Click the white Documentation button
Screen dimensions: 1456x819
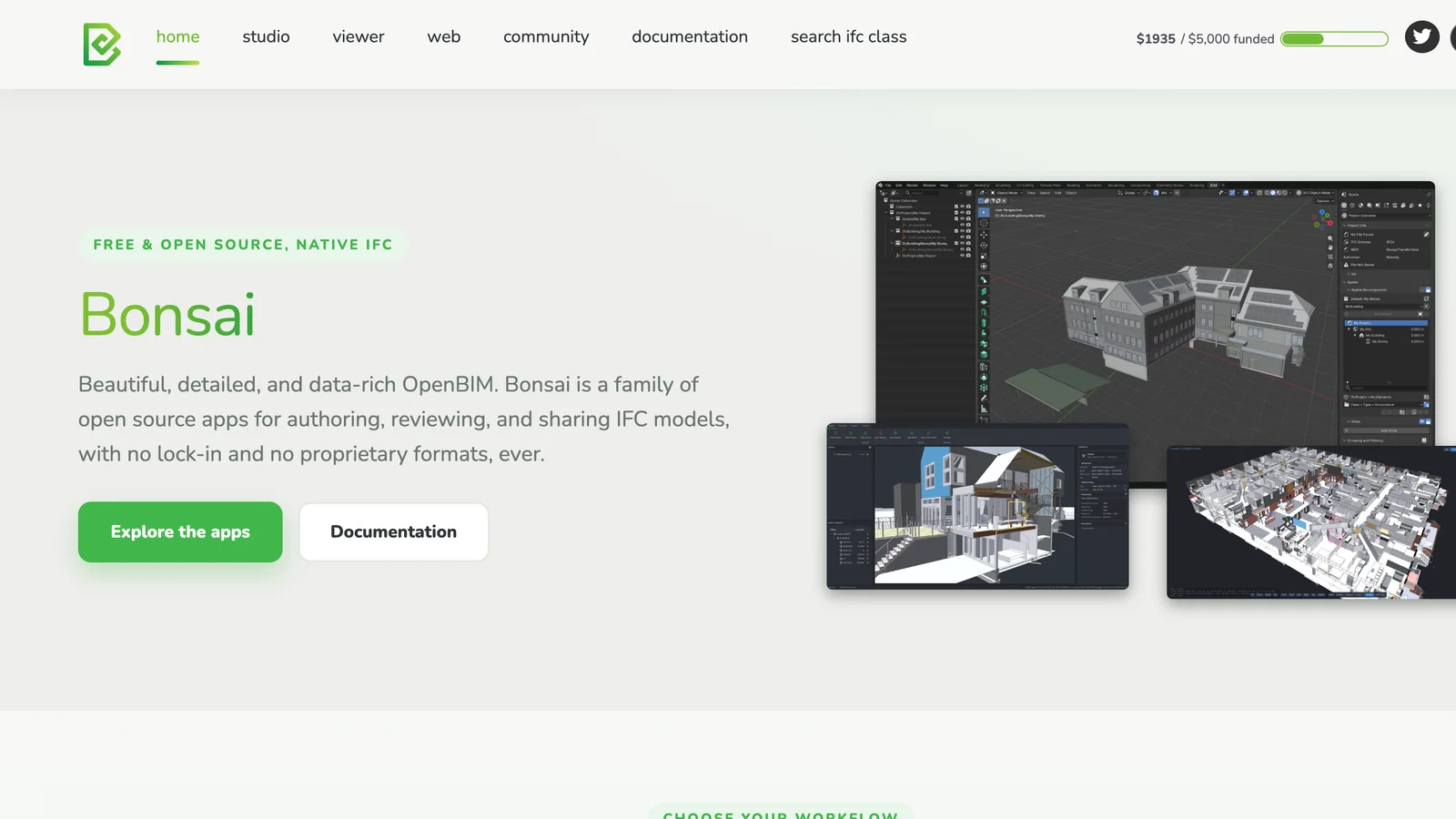(394, 532)
